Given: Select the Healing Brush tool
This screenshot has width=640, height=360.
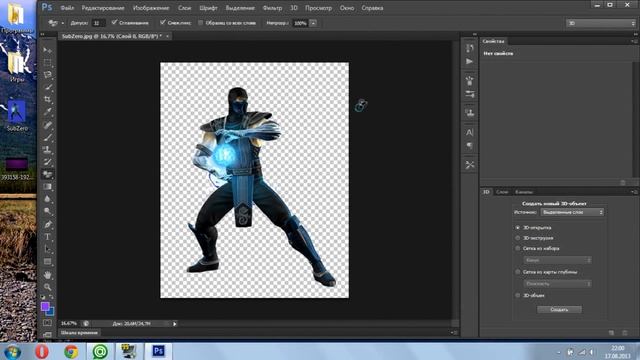Looking at the screenshot, I should click(x=48, y=125).
